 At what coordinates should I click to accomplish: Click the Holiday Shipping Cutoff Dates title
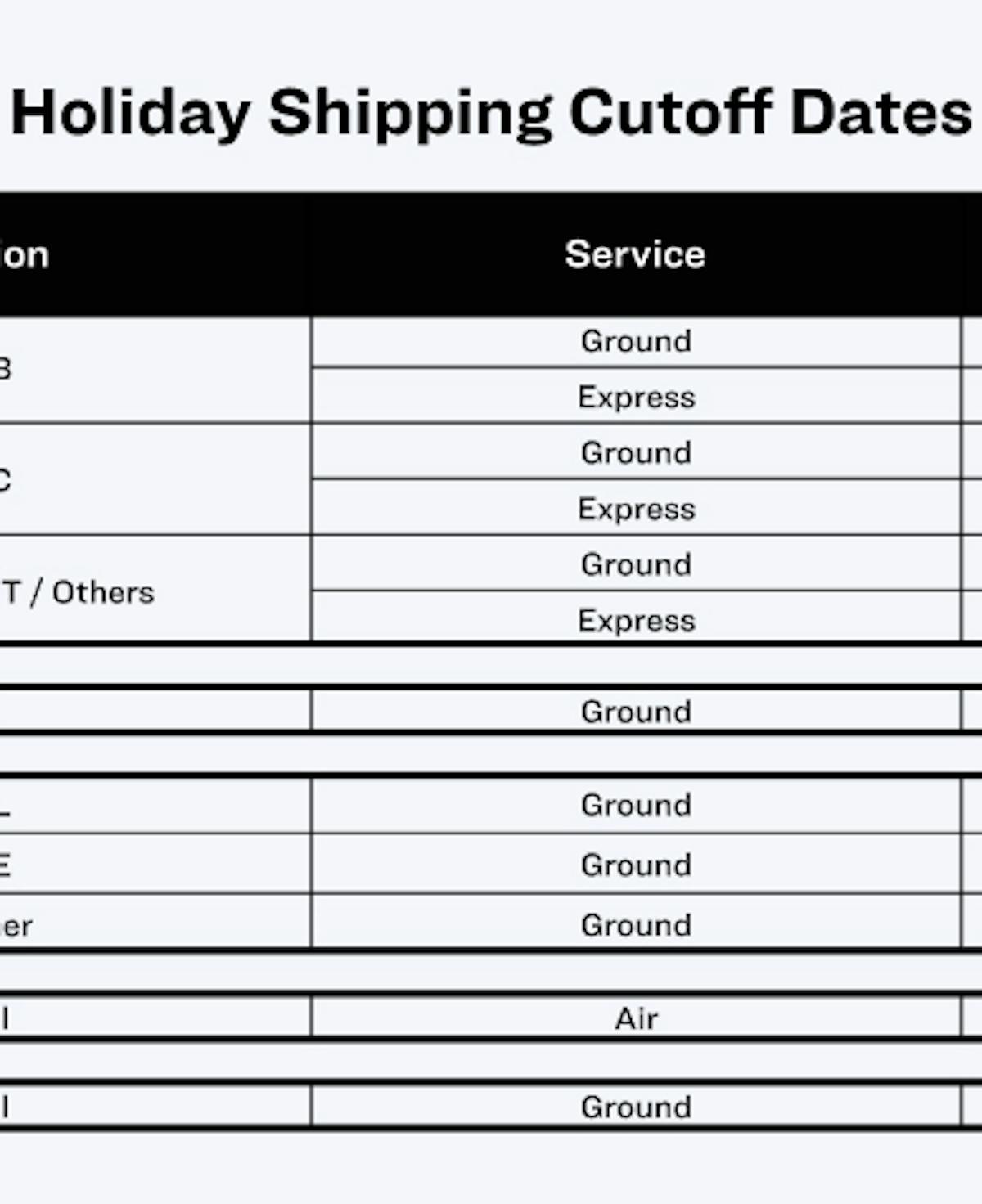click(491, 113)
